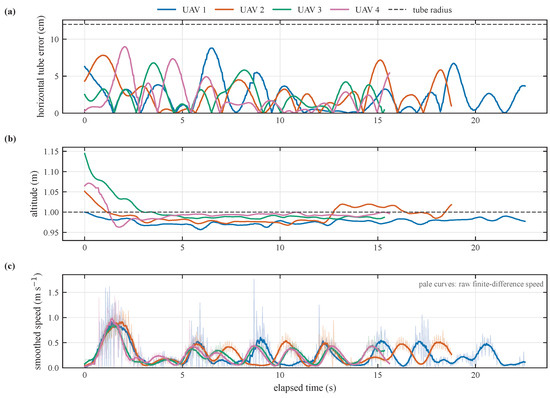Click the UAV 4 legend label

(367, 10)
